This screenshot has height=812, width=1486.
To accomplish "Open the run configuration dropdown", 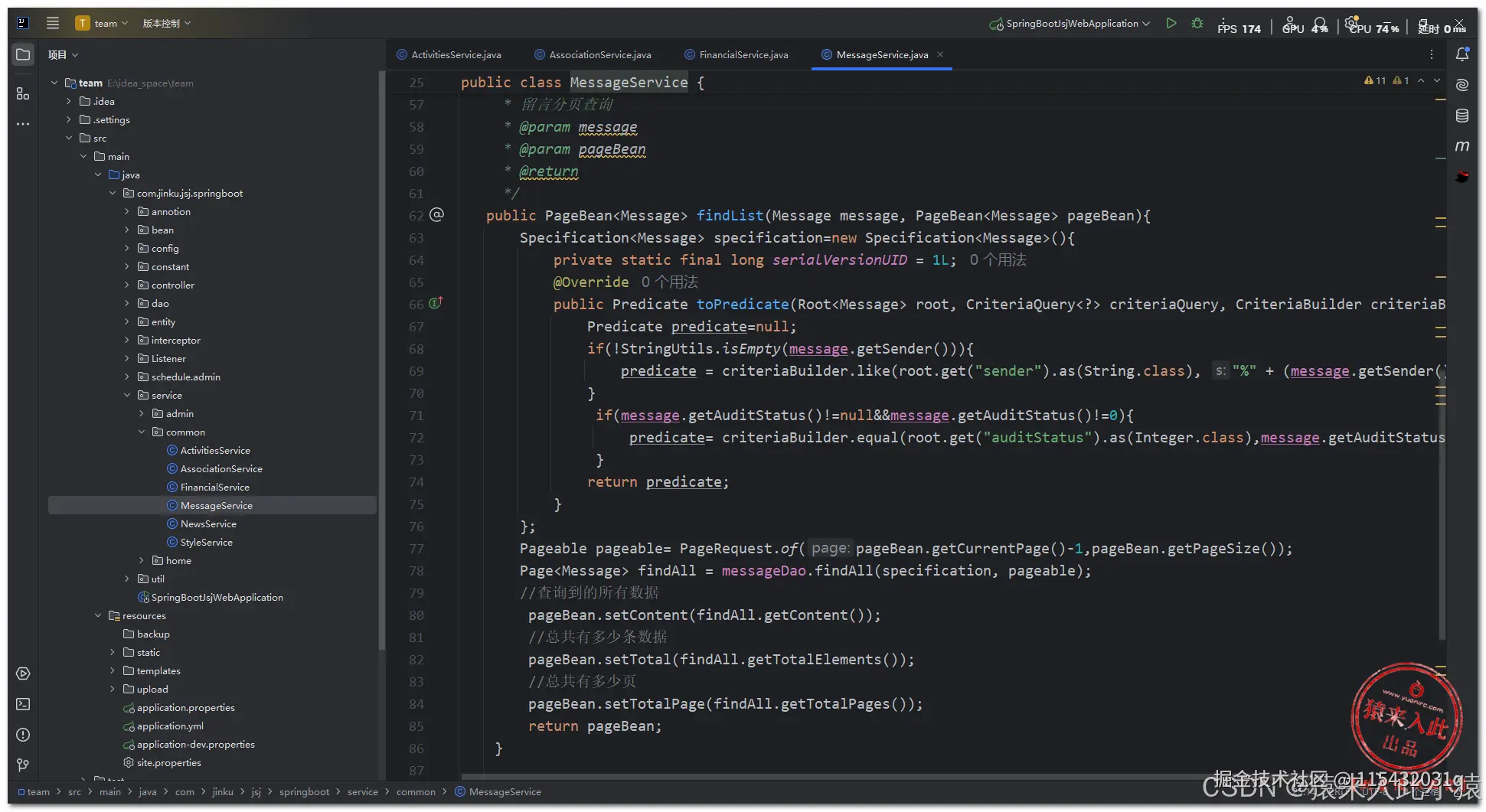I will [x=1070, y=24].
